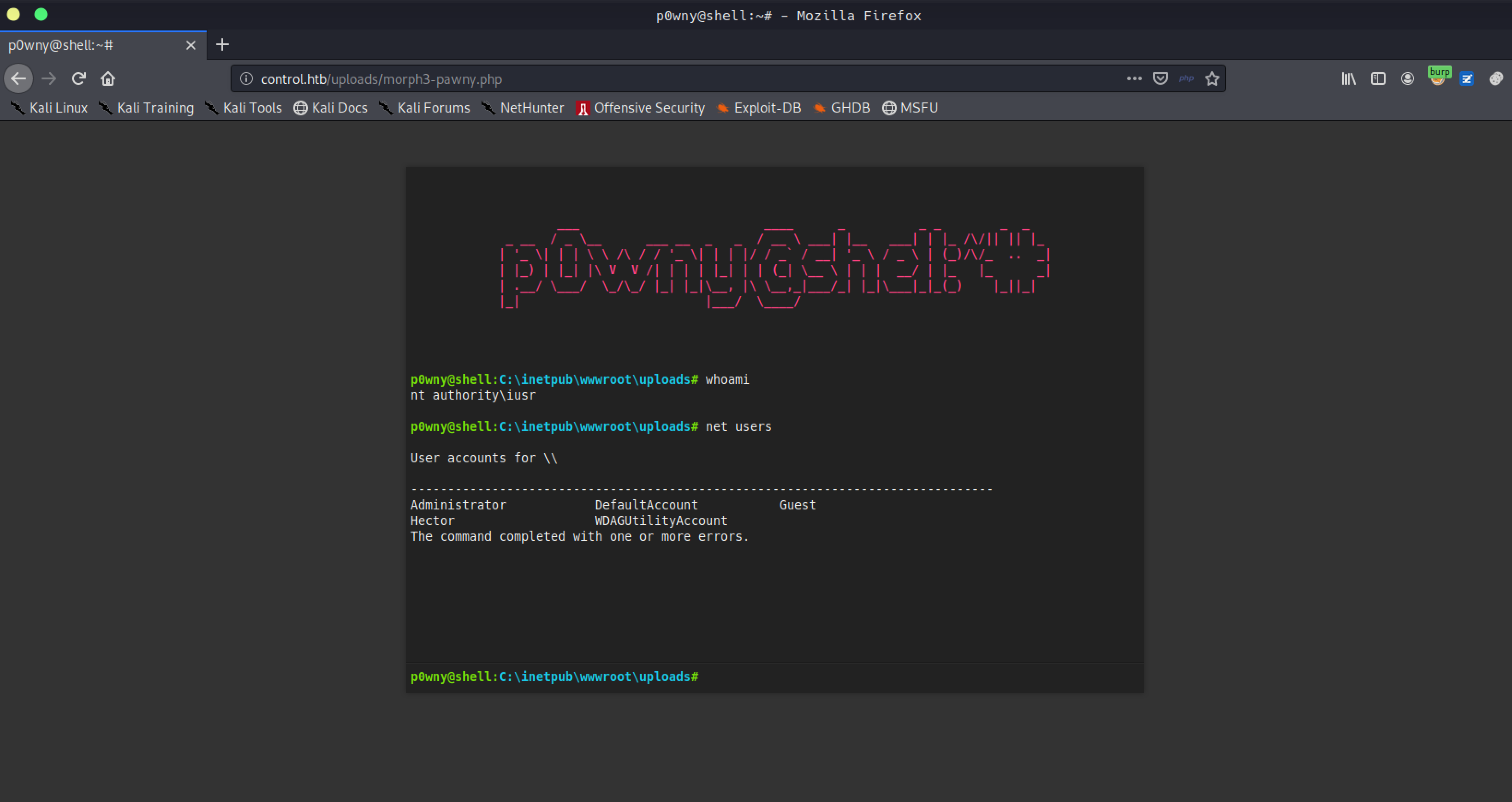Toggle the sidebar view
Screen dimensions: 1512x802
(1378, 78)
